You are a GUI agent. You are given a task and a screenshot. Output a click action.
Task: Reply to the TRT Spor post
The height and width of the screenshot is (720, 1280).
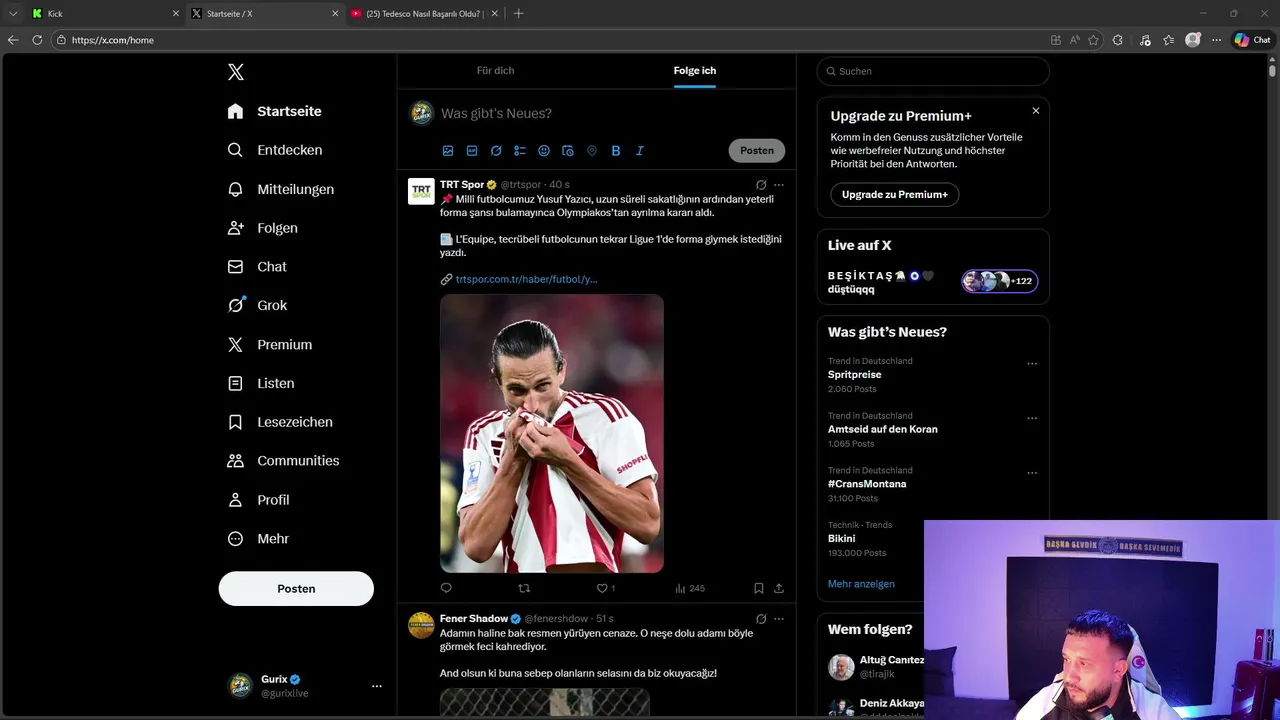[x=446, y=588]
